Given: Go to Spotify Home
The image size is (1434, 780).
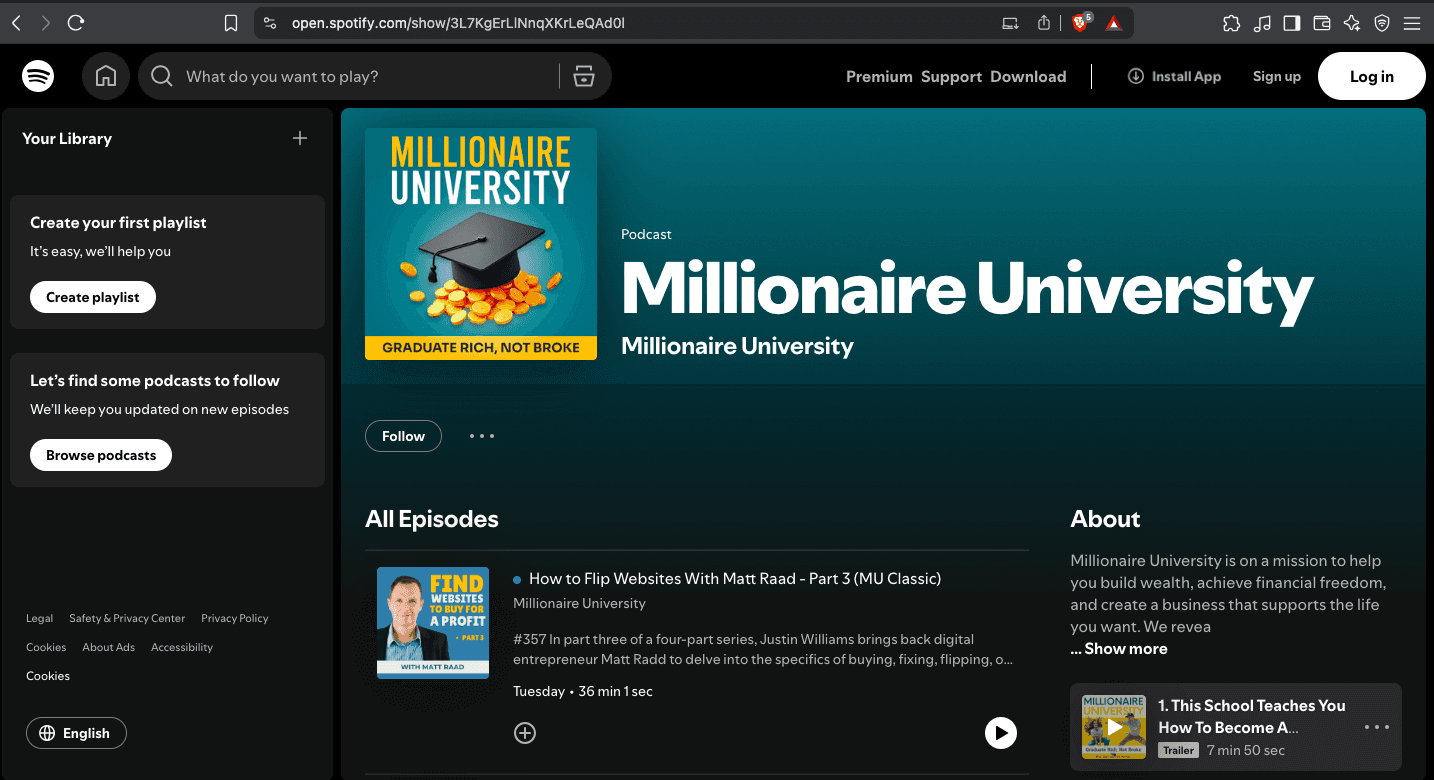Looking at the screenshot, I should 106,76.
